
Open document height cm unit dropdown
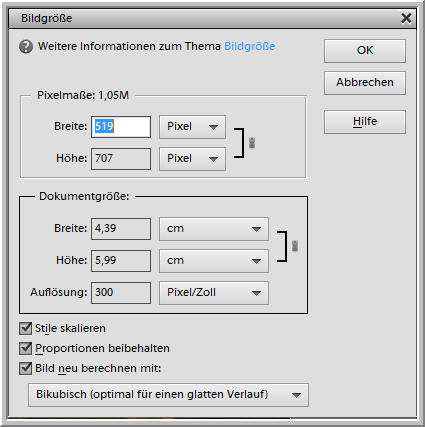[x=214, y=261]
